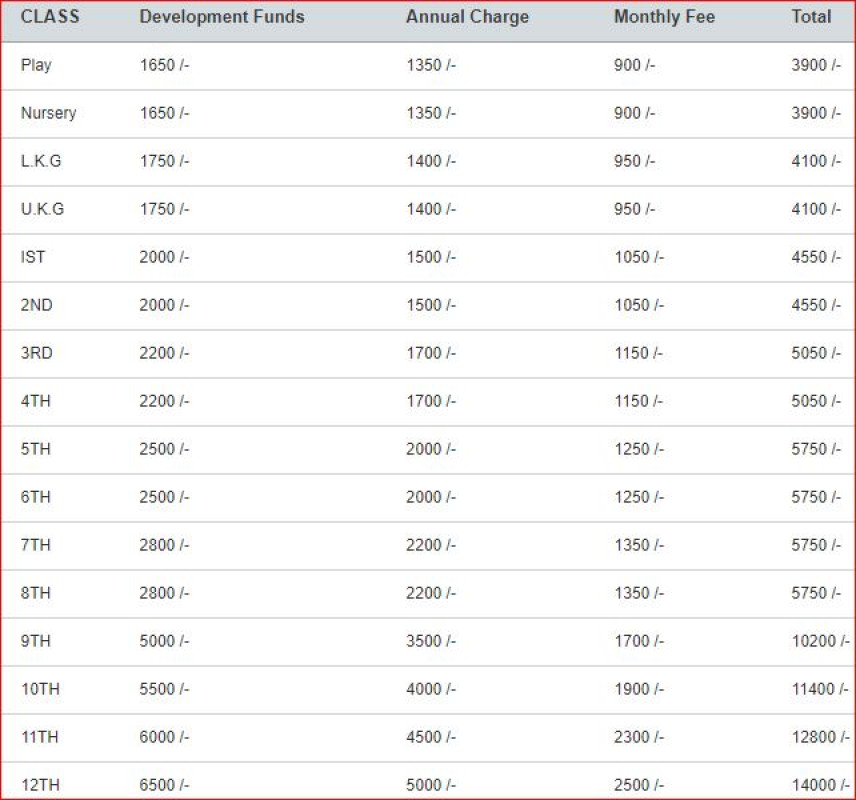Click the 10200 total for 9TH class
Viewport: 856px width, 800px height.
tap(820, 641)
